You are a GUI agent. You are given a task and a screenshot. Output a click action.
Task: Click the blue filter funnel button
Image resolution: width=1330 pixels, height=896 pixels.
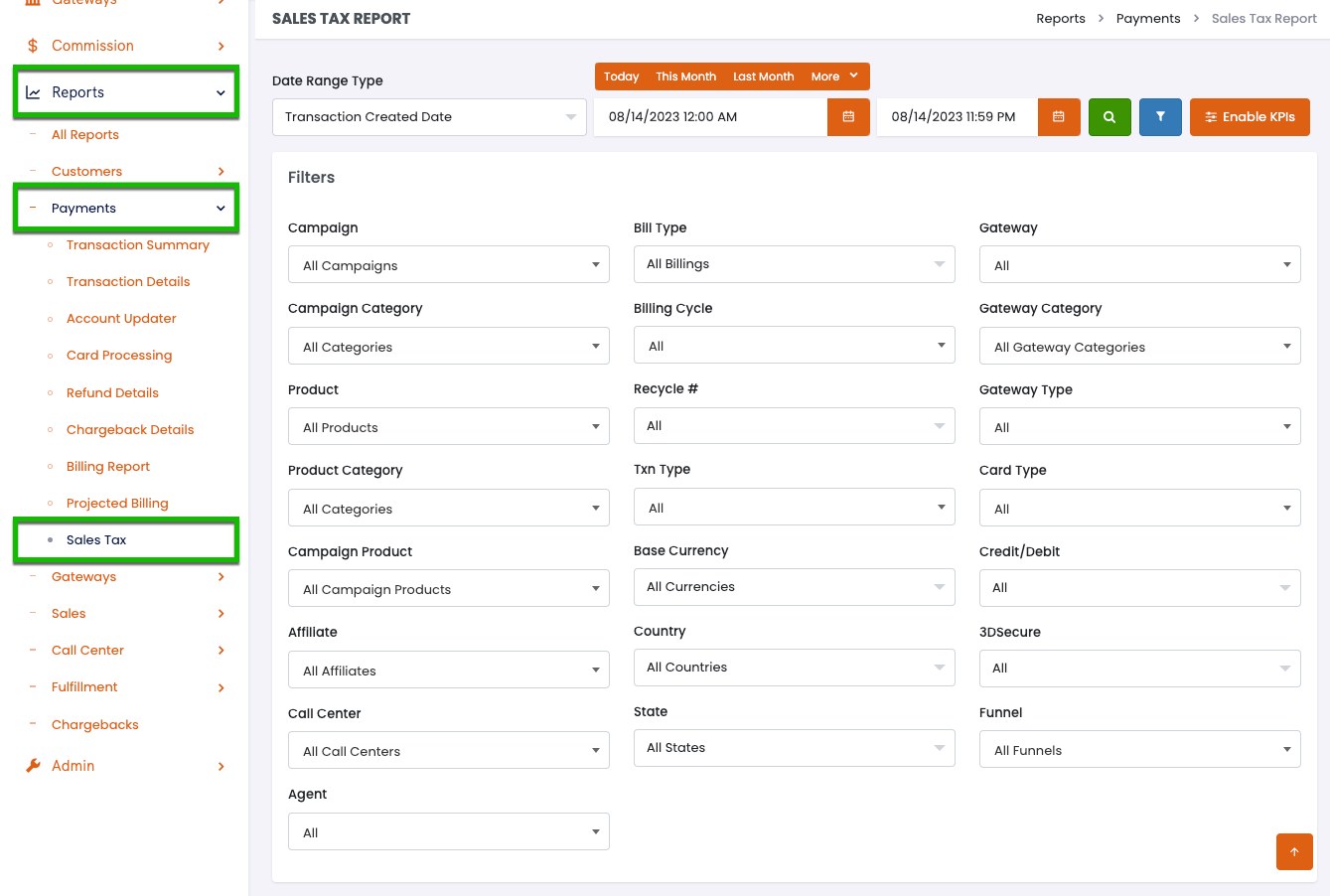coord(1160,117)
